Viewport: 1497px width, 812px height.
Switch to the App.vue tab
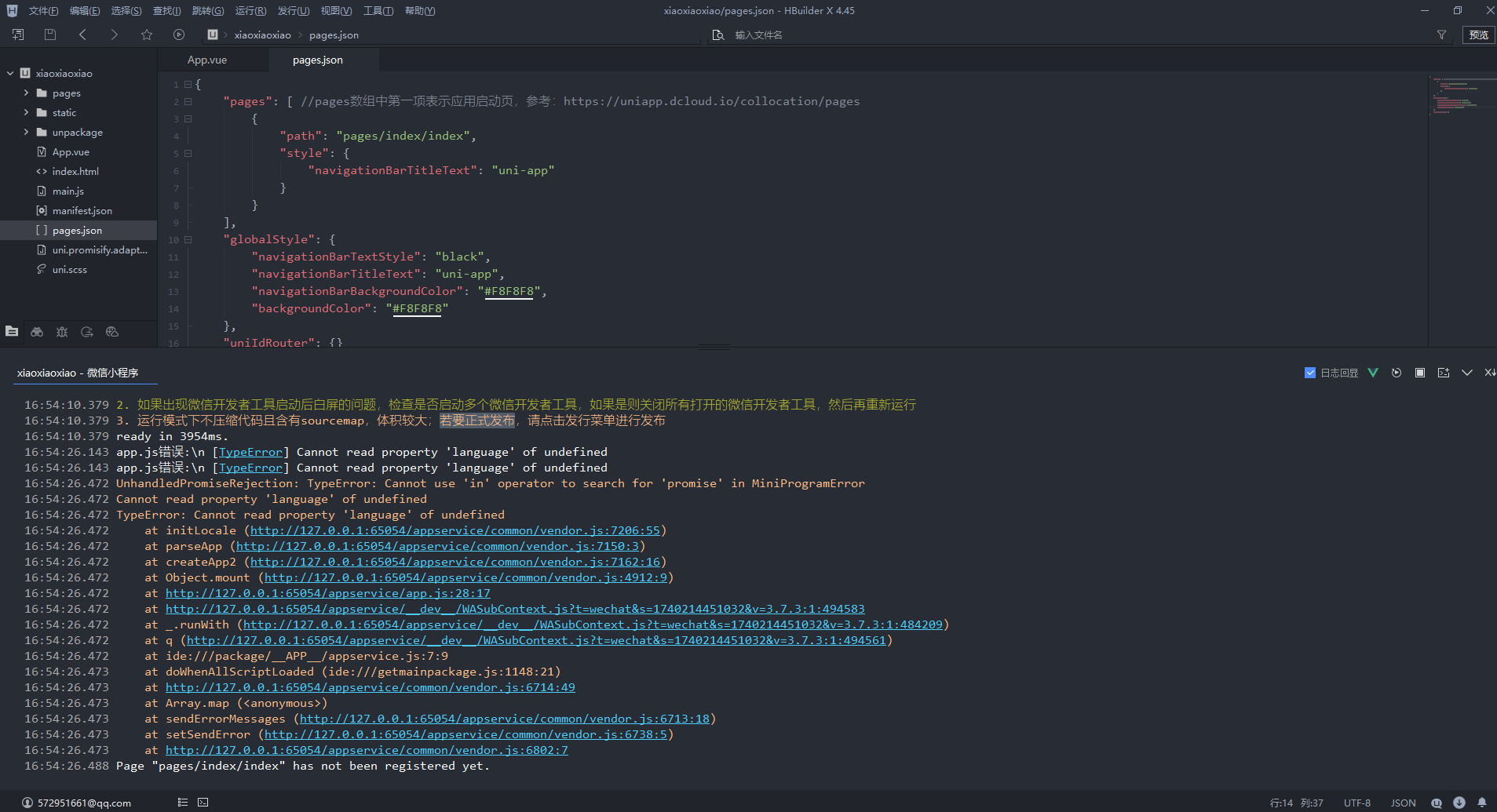(x=207, y=60)
